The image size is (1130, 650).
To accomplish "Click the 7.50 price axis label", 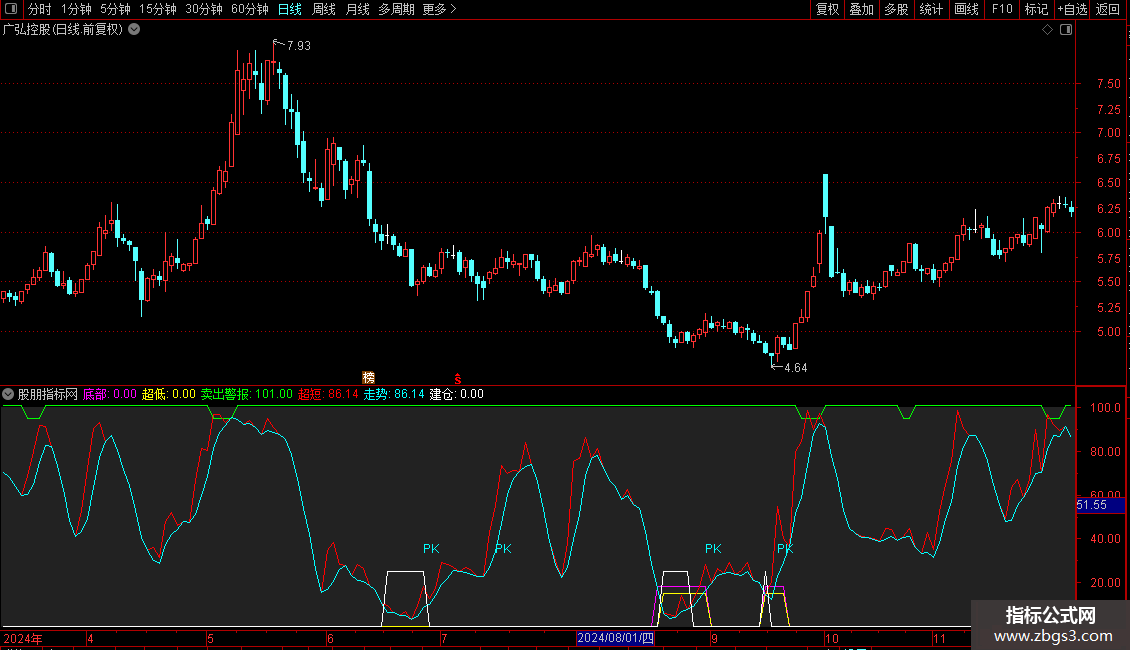I will point(1108,84).
